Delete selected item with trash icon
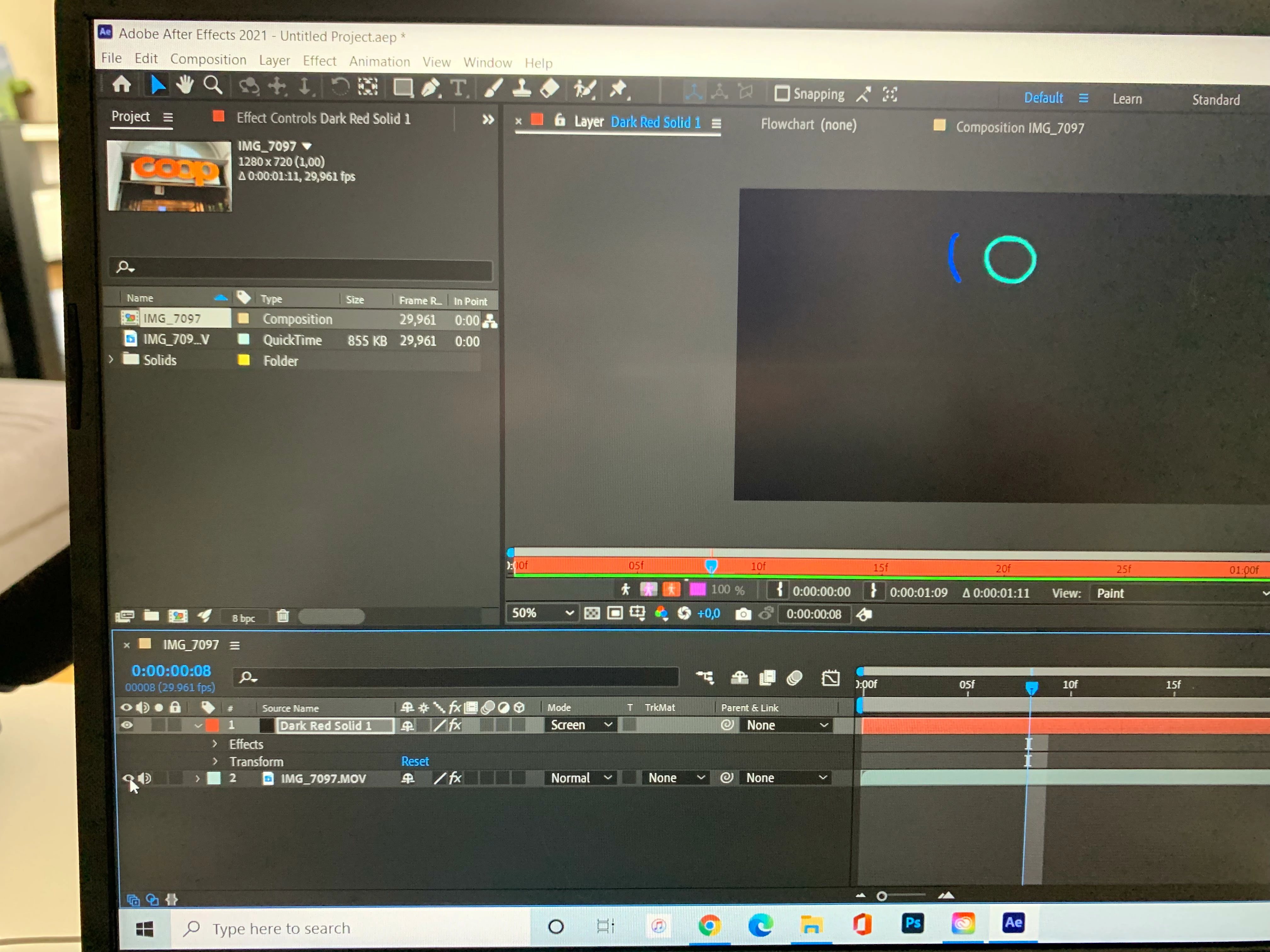This screenshot has height=952, width=1270. pyautogui.click(x=283, y=616)
